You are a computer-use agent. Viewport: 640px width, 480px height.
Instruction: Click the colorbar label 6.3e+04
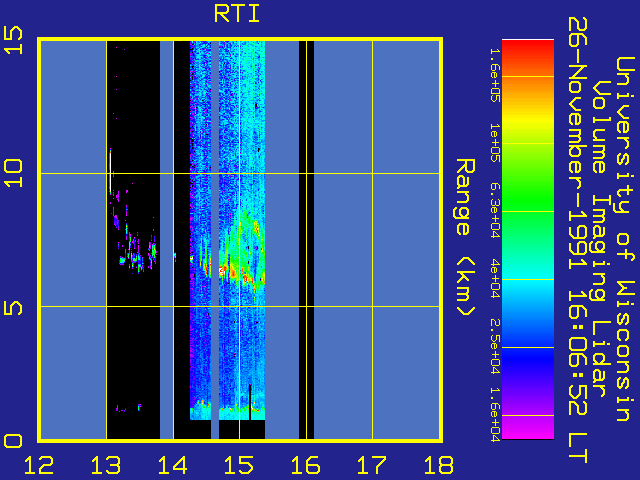click(494, 211)
